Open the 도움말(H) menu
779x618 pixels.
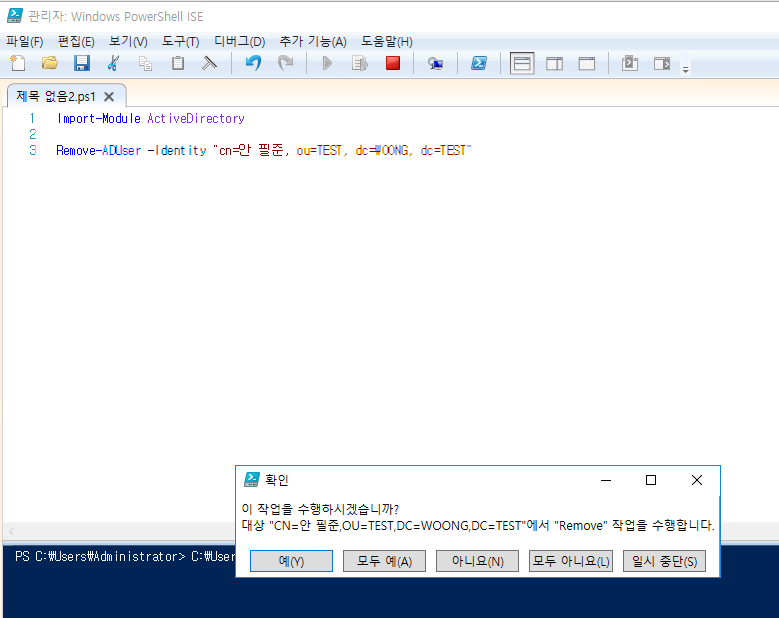coord(387,42)
